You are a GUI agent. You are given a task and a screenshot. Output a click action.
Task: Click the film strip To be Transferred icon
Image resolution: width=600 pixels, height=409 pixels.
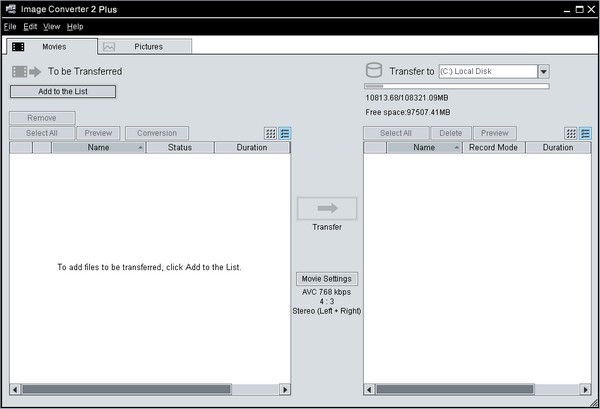tap(26, 72)
